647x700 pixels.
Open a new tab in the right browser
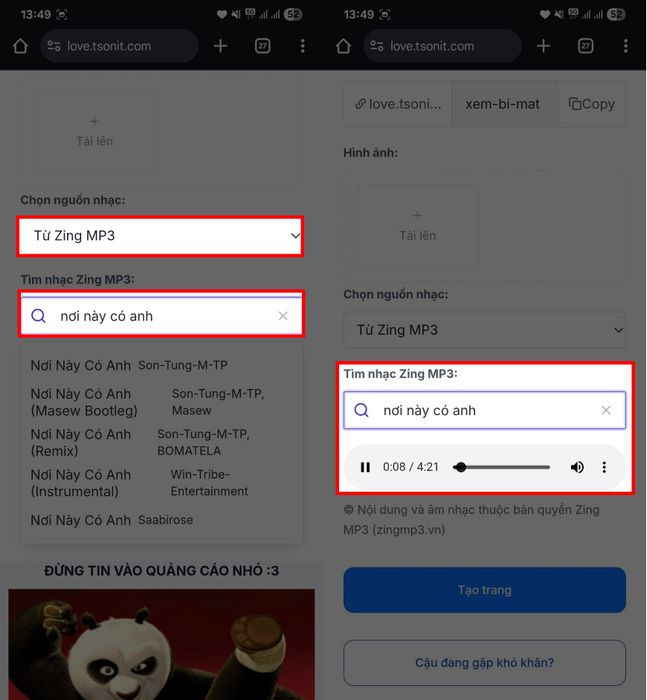pyautogui.click(x=543, y=46)
